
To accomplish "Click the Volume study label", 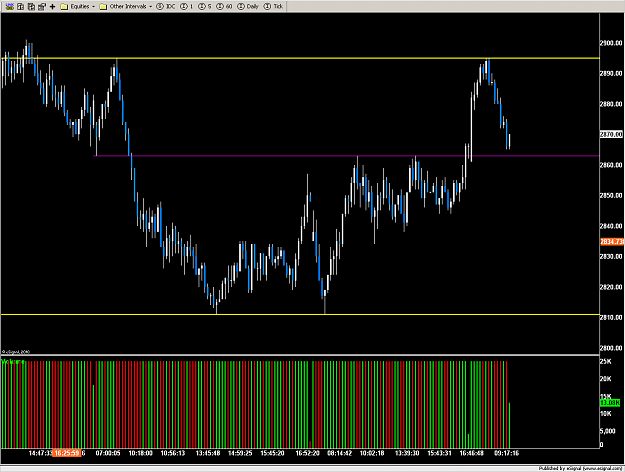I will pos(13,362).
